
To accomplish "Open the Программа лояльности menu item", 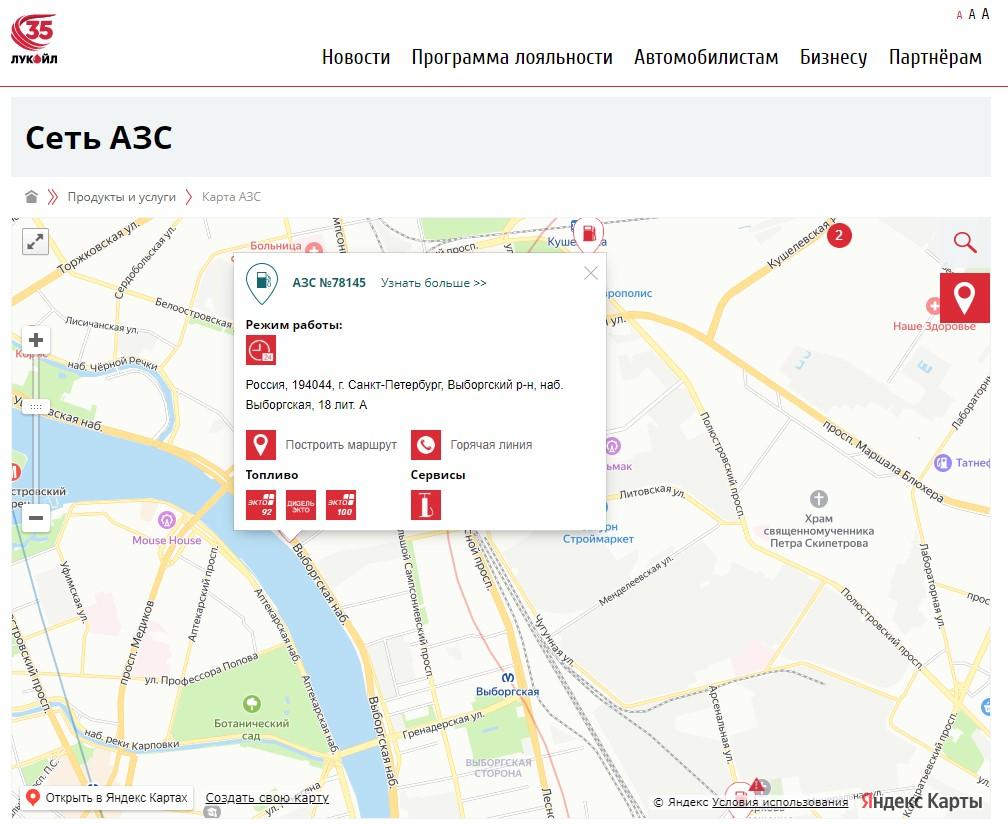I will (x=512, y=57).
